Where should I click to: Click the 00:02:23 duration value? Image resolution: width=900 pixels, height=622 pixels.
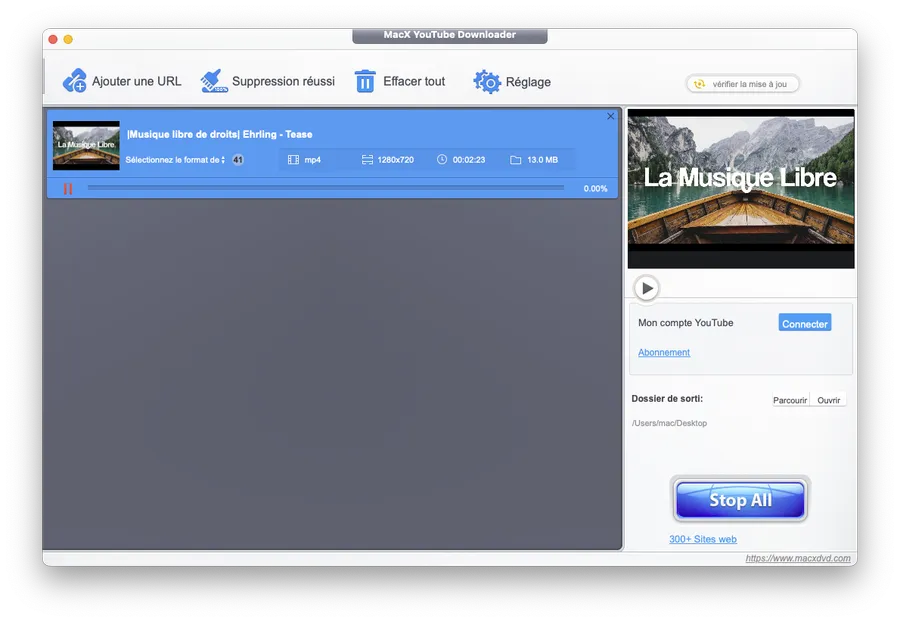(x=469, y=160)
